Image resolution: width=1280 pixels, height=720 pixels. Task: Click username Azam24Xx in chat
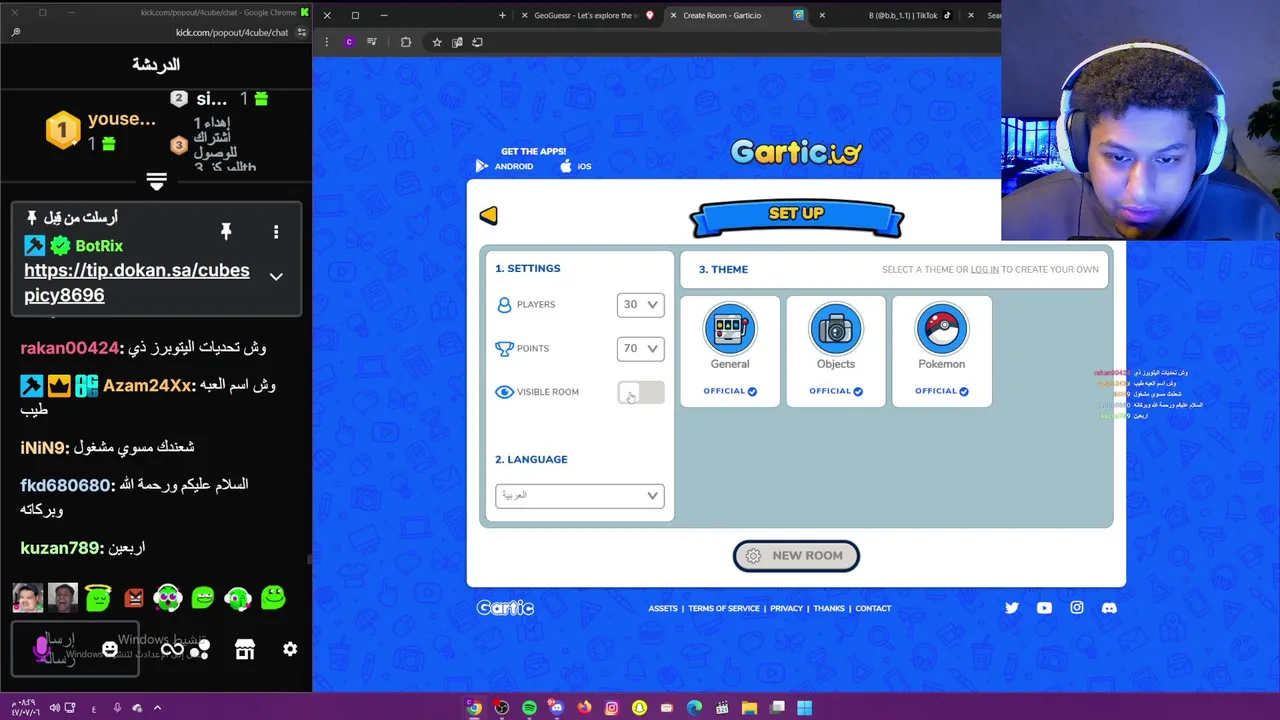(x=147, y=385)
